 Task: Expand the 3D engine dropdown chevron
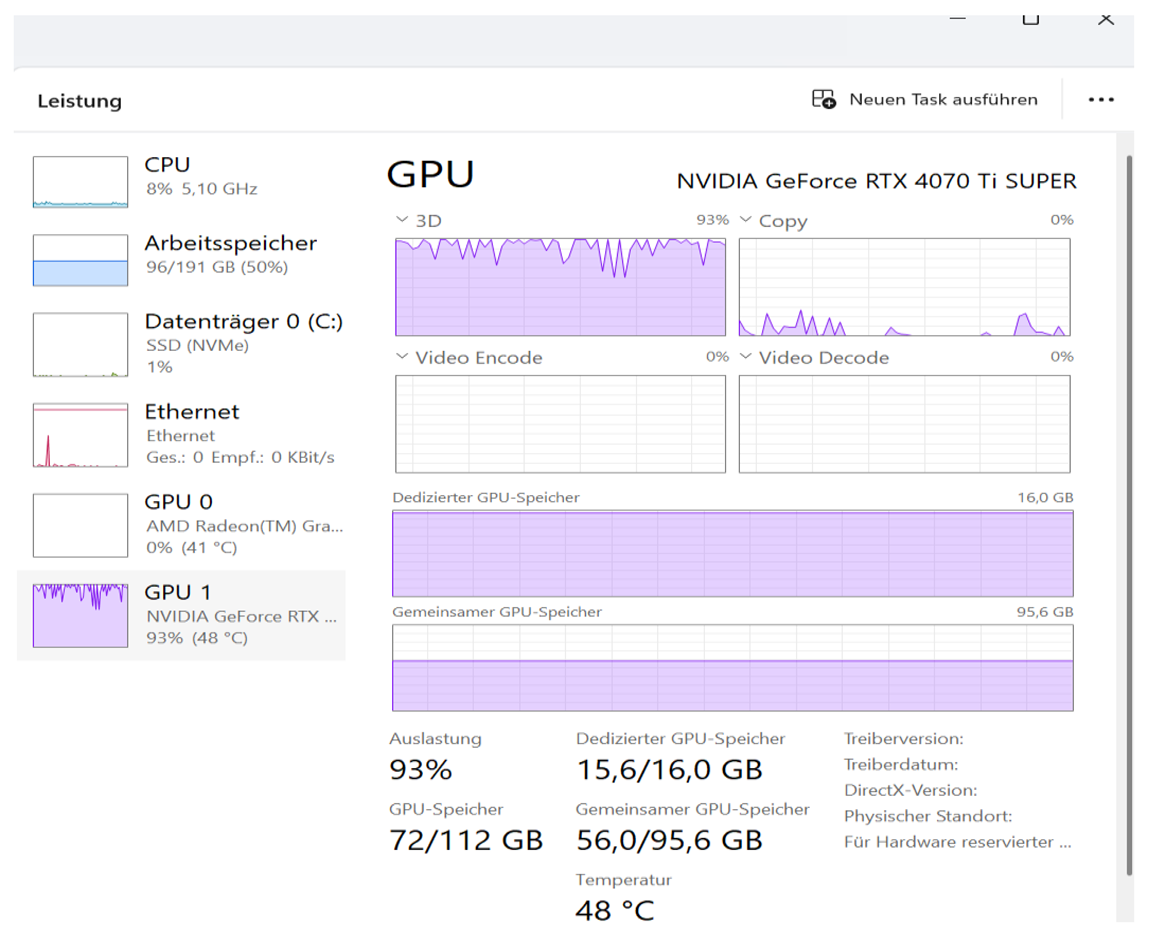point(402,220)
